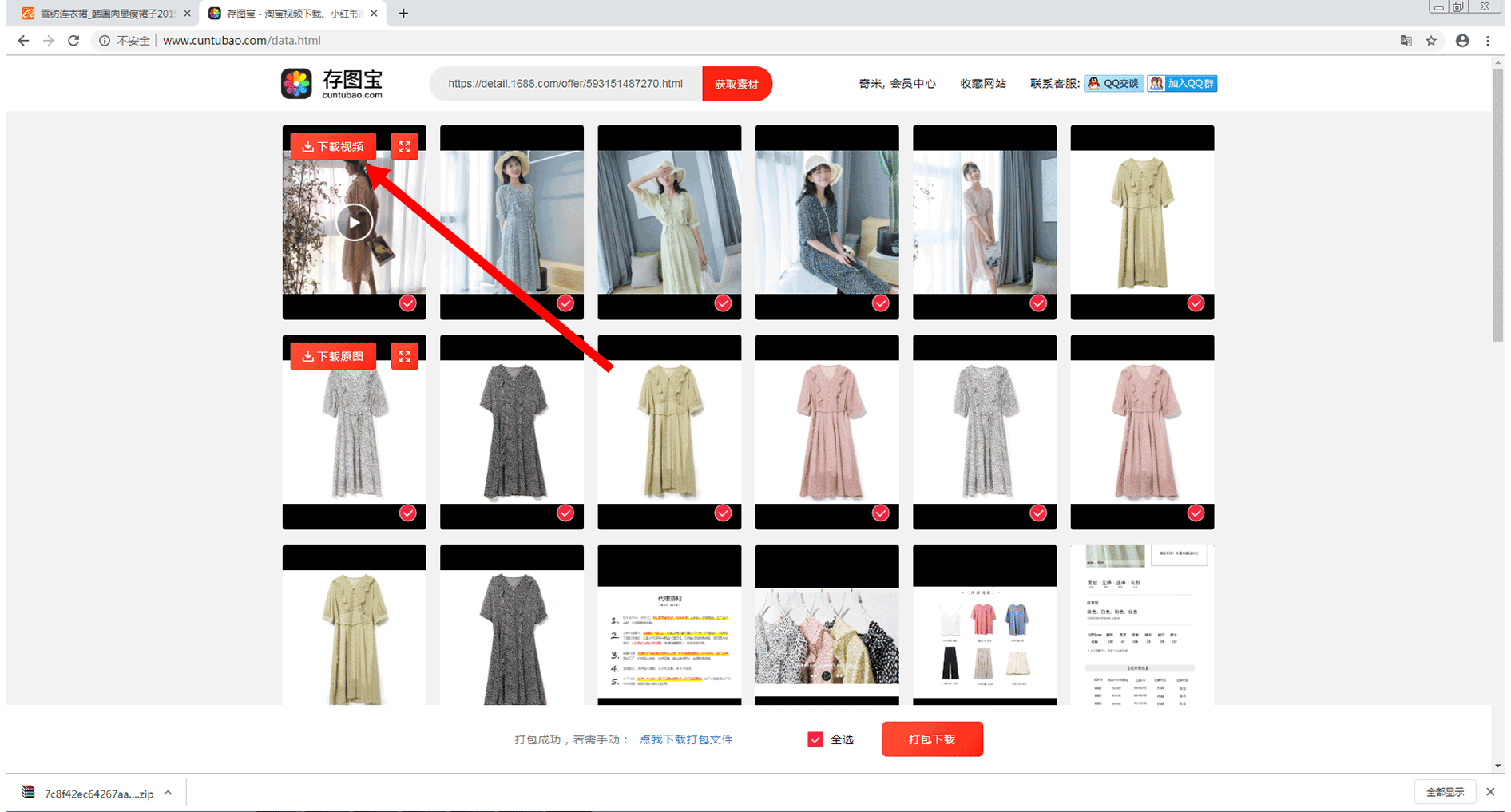Click the 下载视频 button
Image resolution: width=1511 pixels, height=812 pixels.
pos(333,146)
